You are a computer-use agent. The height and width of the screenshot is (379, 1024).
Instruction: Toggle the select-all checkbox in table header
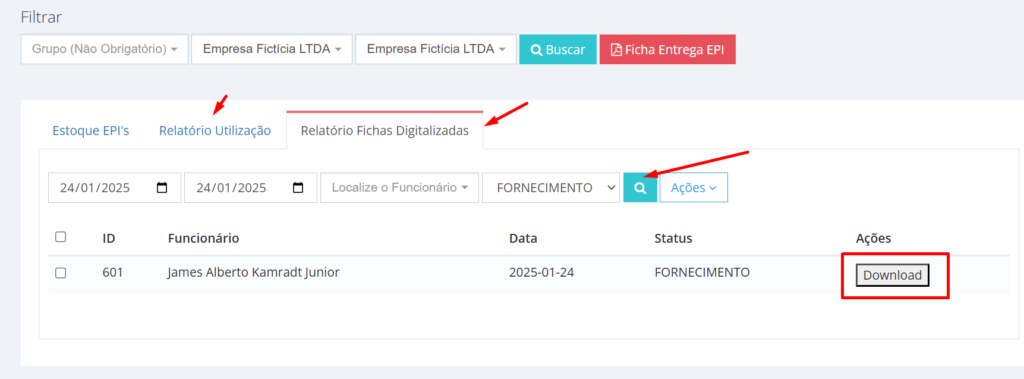point(61,237)
